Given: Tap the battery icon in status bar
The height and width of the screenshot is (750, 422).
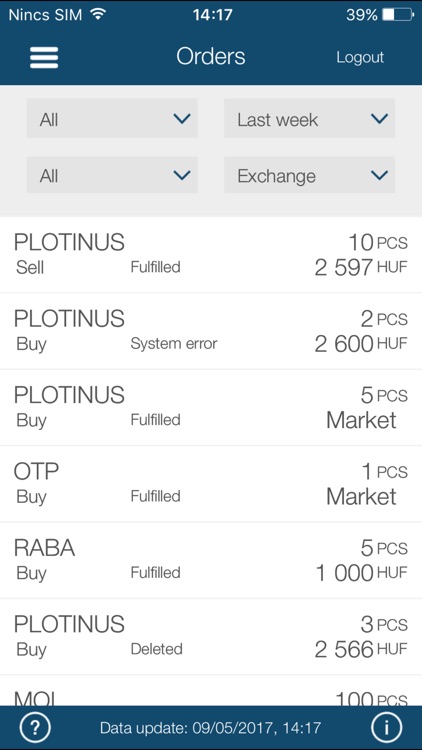Looking at the screenshot, I should [x=398, y=15].
